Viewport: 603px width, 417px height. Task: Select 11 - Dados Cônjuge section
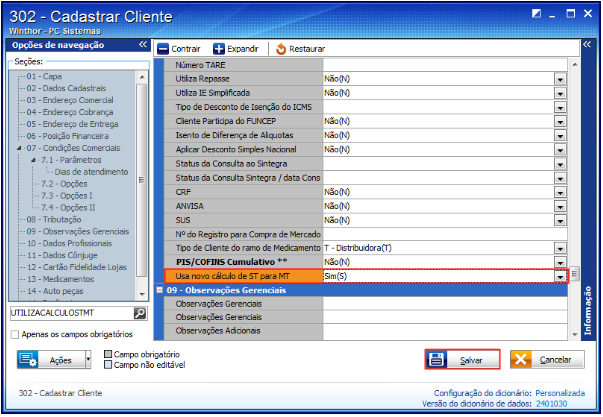pyautogui.click(x=62, y=255)
